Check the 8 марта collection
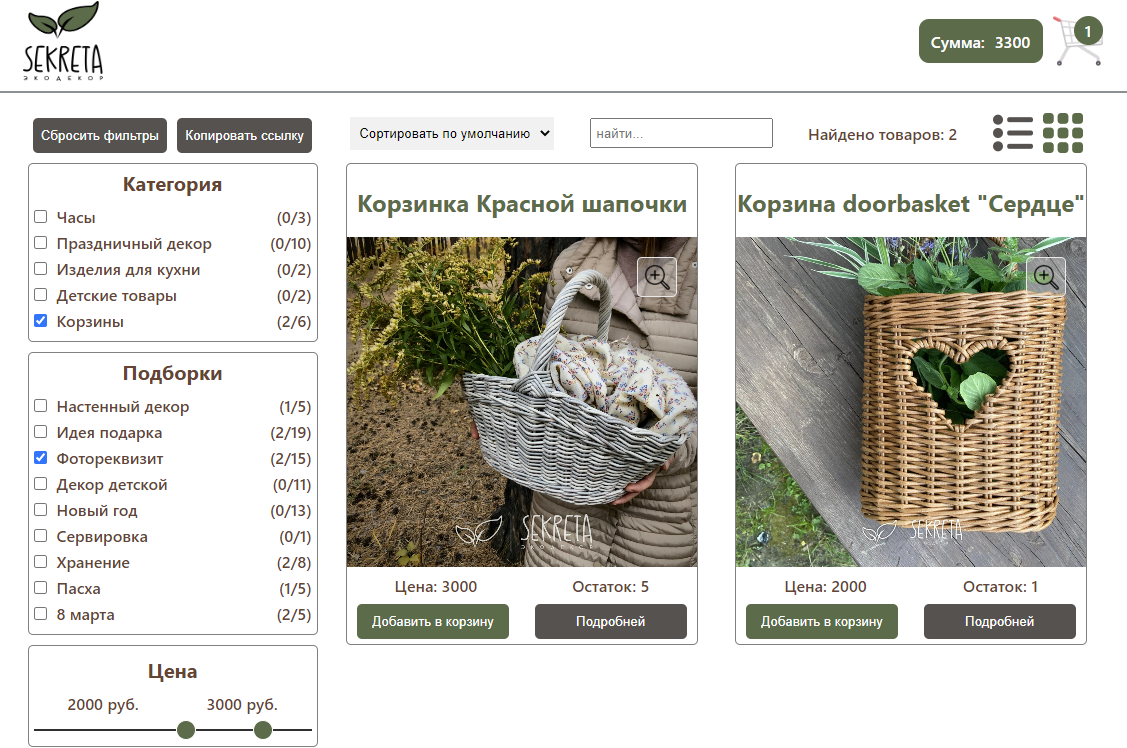Viewport: 1127px width, 748px height. coord(41,614)
